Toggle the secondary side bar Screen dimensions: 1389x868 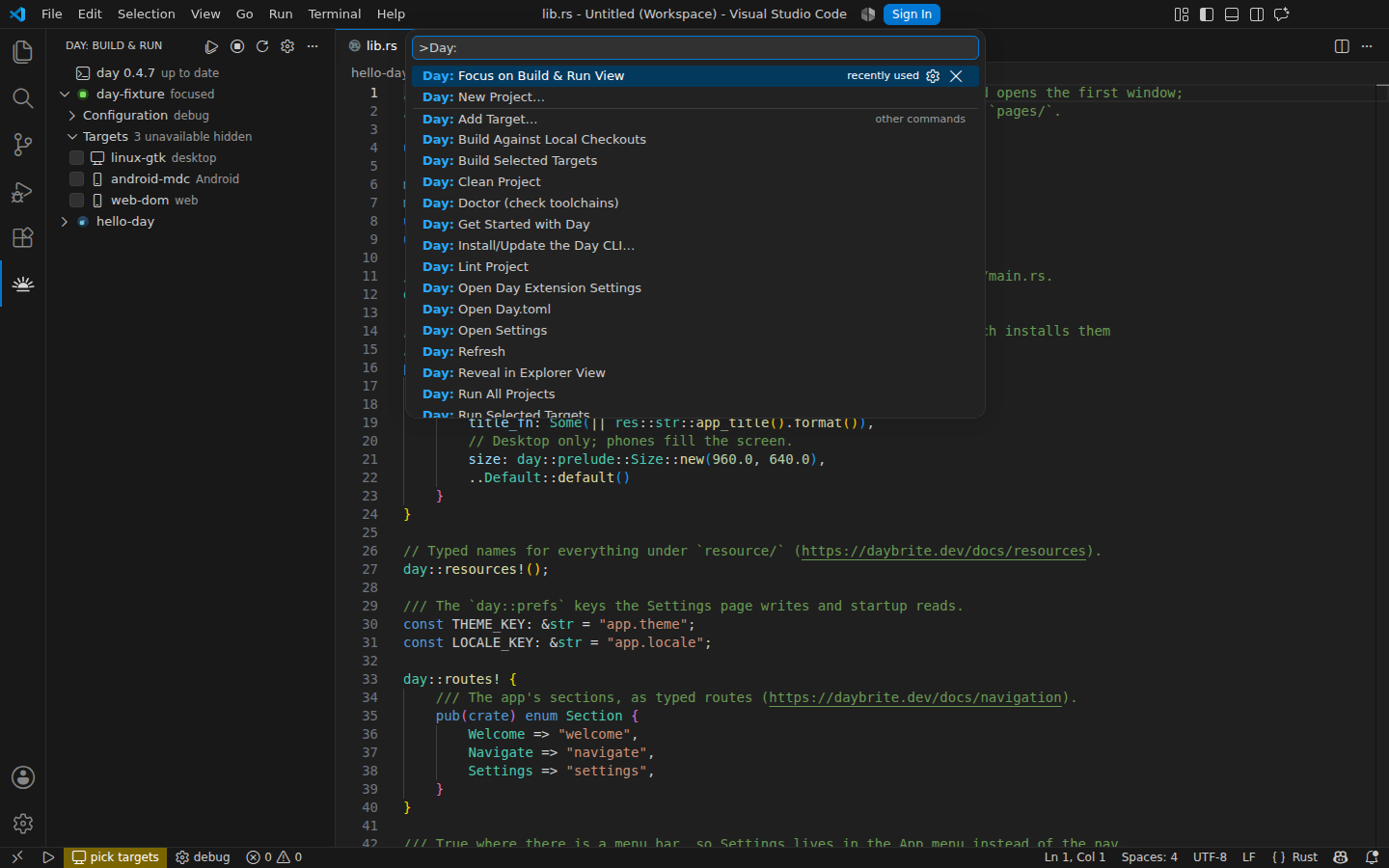click(x=1257, y=14)
